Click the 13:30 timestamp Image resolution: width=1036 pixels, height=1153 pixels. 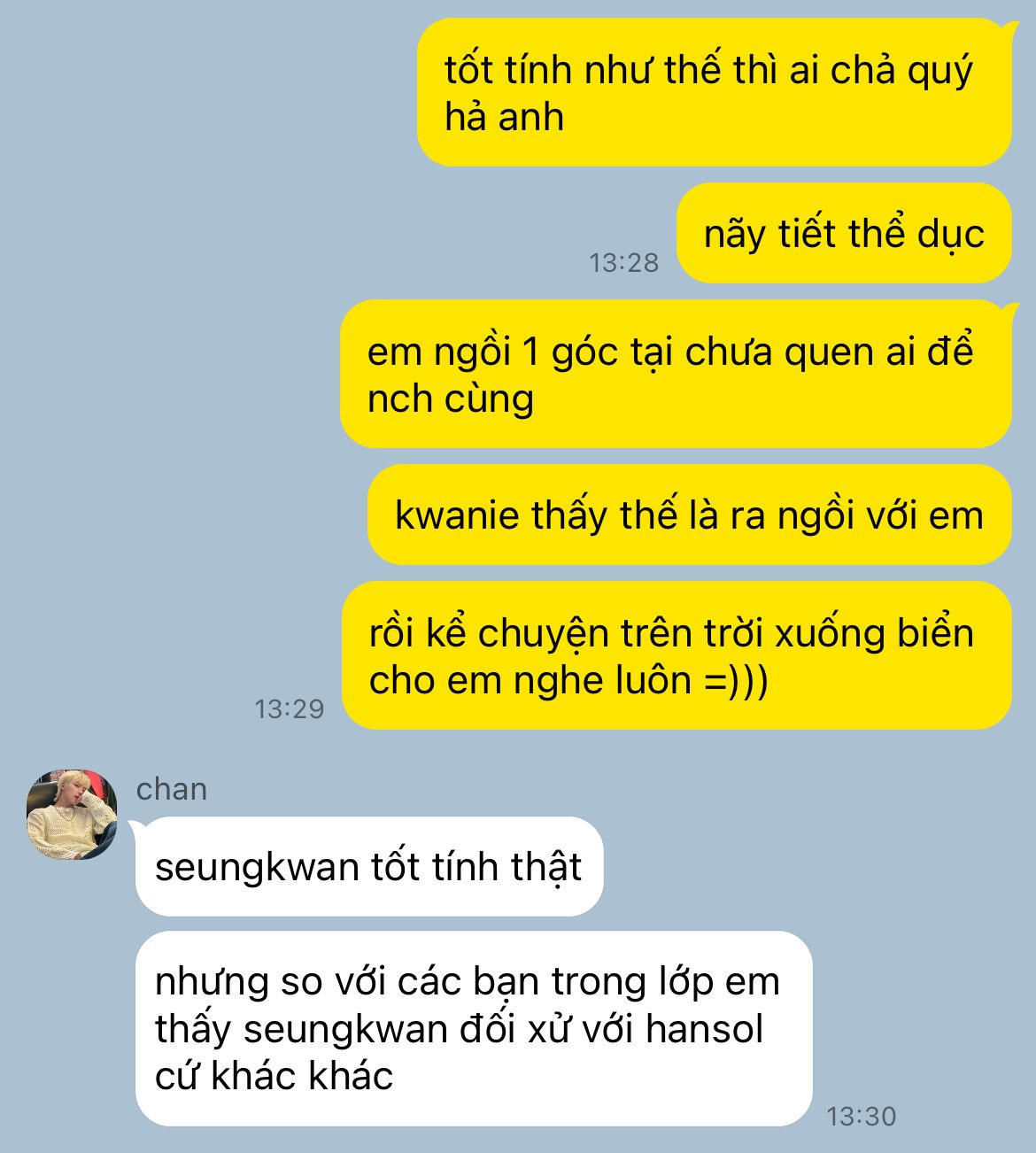pyautogui.click(x=862, y=1116)
